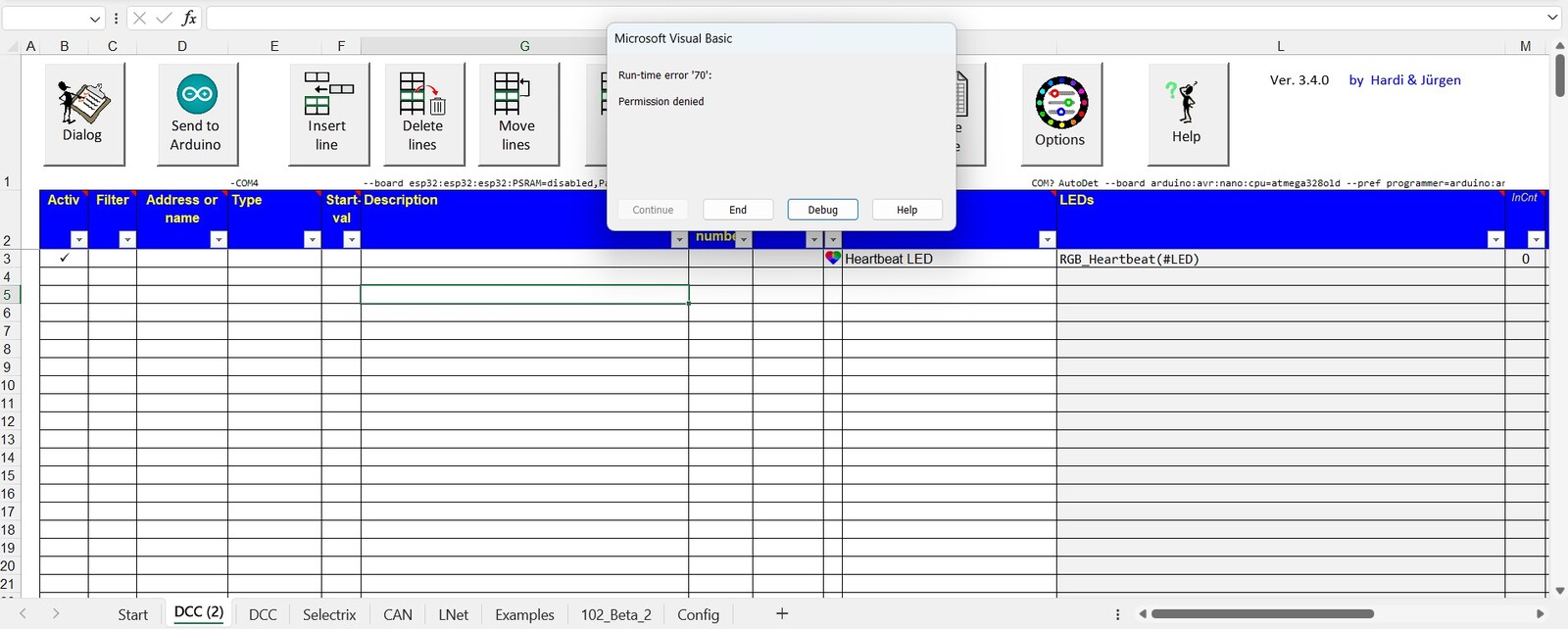The height and width of the screenshot is (629, 1568).
Task: Click the horizontal scrollbar thumb
Action: pos(1262,614)
